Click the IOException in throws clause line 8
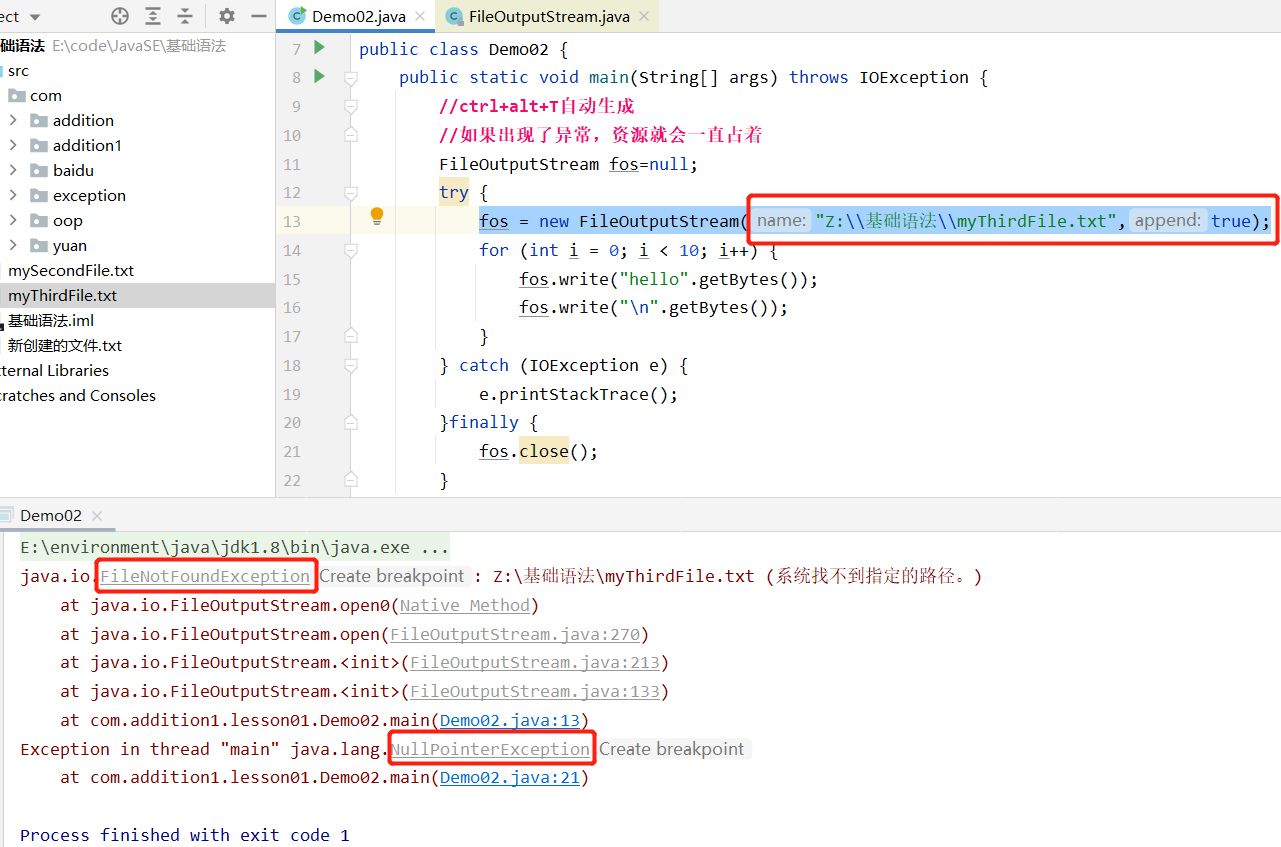Image resolution: width=1281 pixels, height=847 pixels. [x=914, y=77]
